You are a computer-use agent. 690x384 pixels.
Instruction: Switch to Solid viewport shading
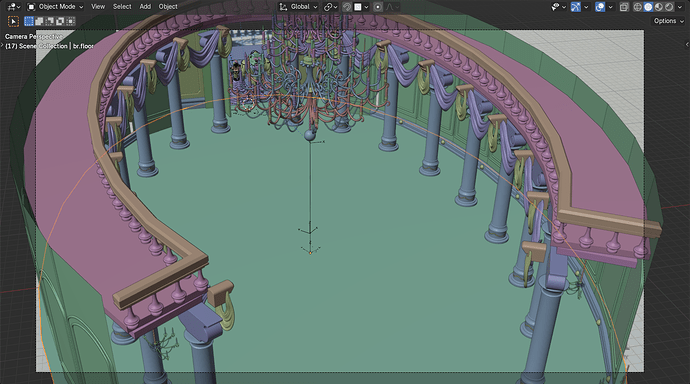648,7
